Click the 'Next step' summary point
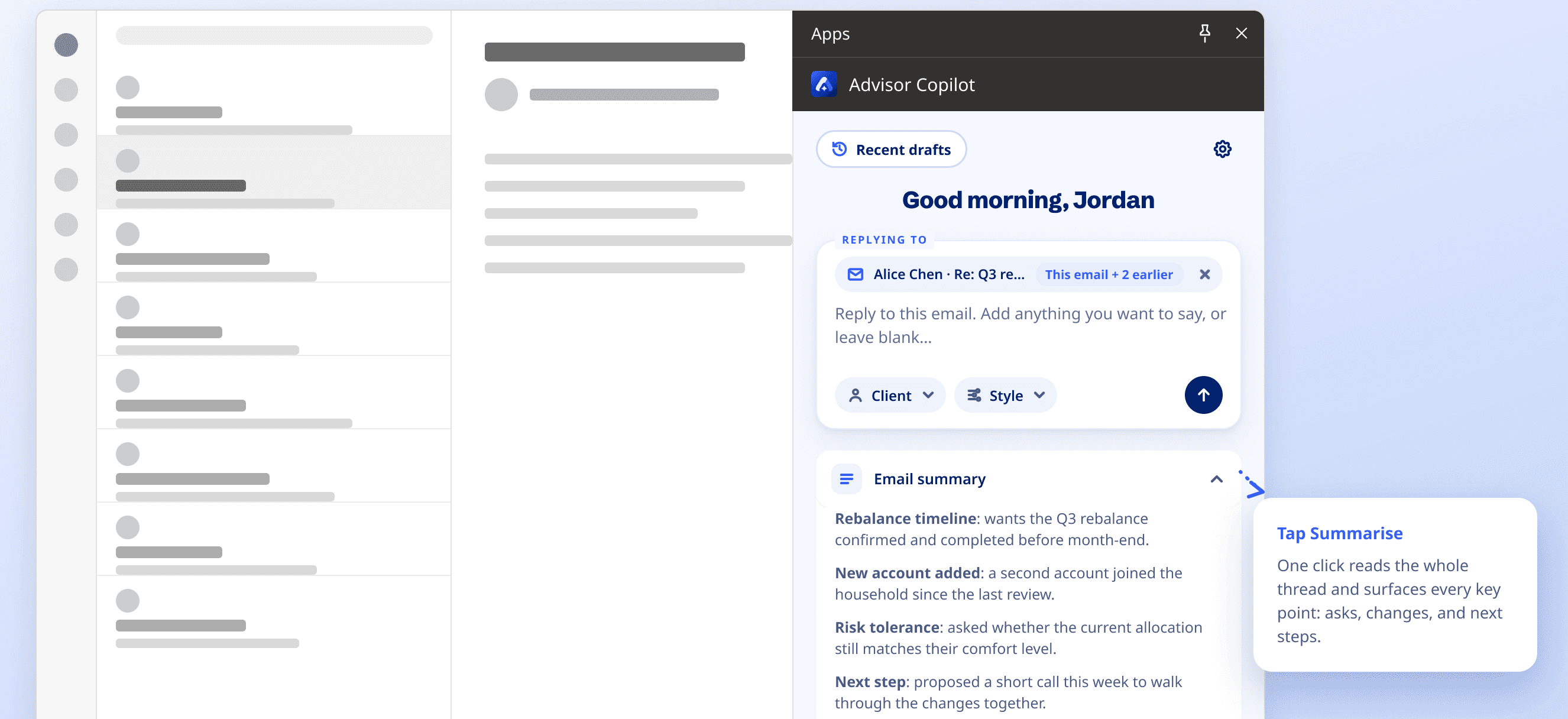 click(1009, 692)
